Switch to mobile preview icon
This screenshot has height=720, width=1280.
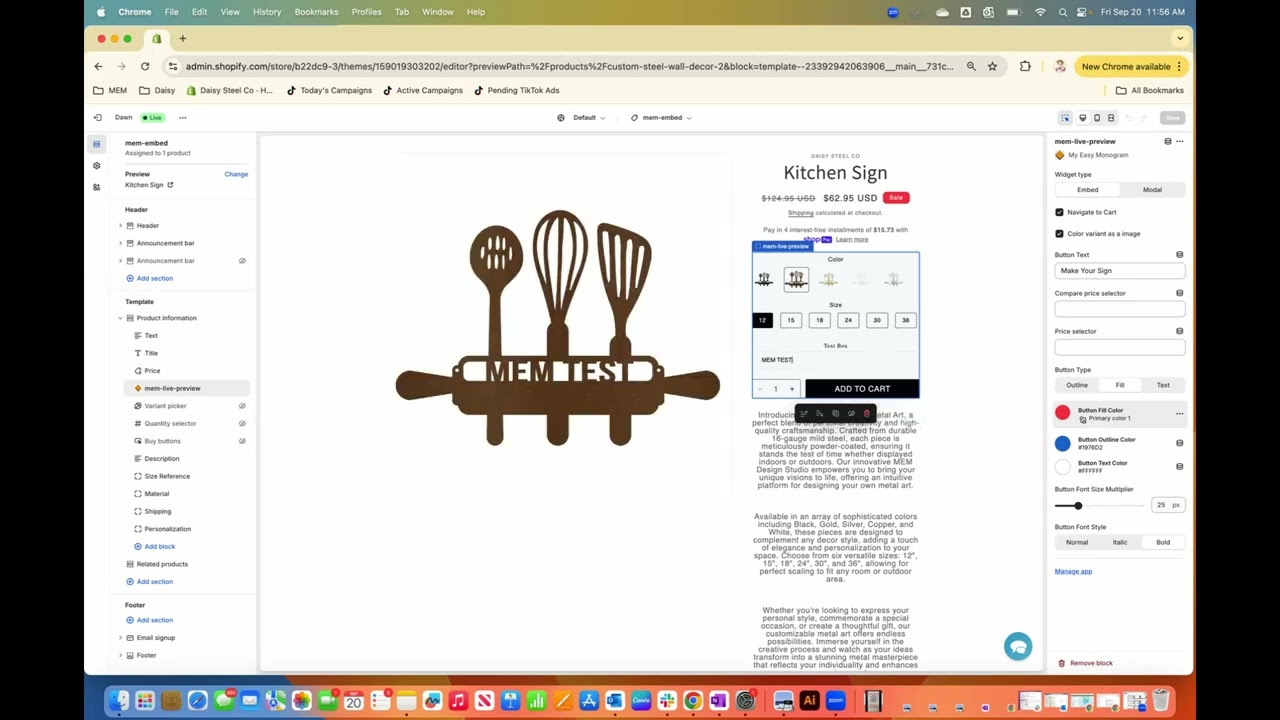1097,118
